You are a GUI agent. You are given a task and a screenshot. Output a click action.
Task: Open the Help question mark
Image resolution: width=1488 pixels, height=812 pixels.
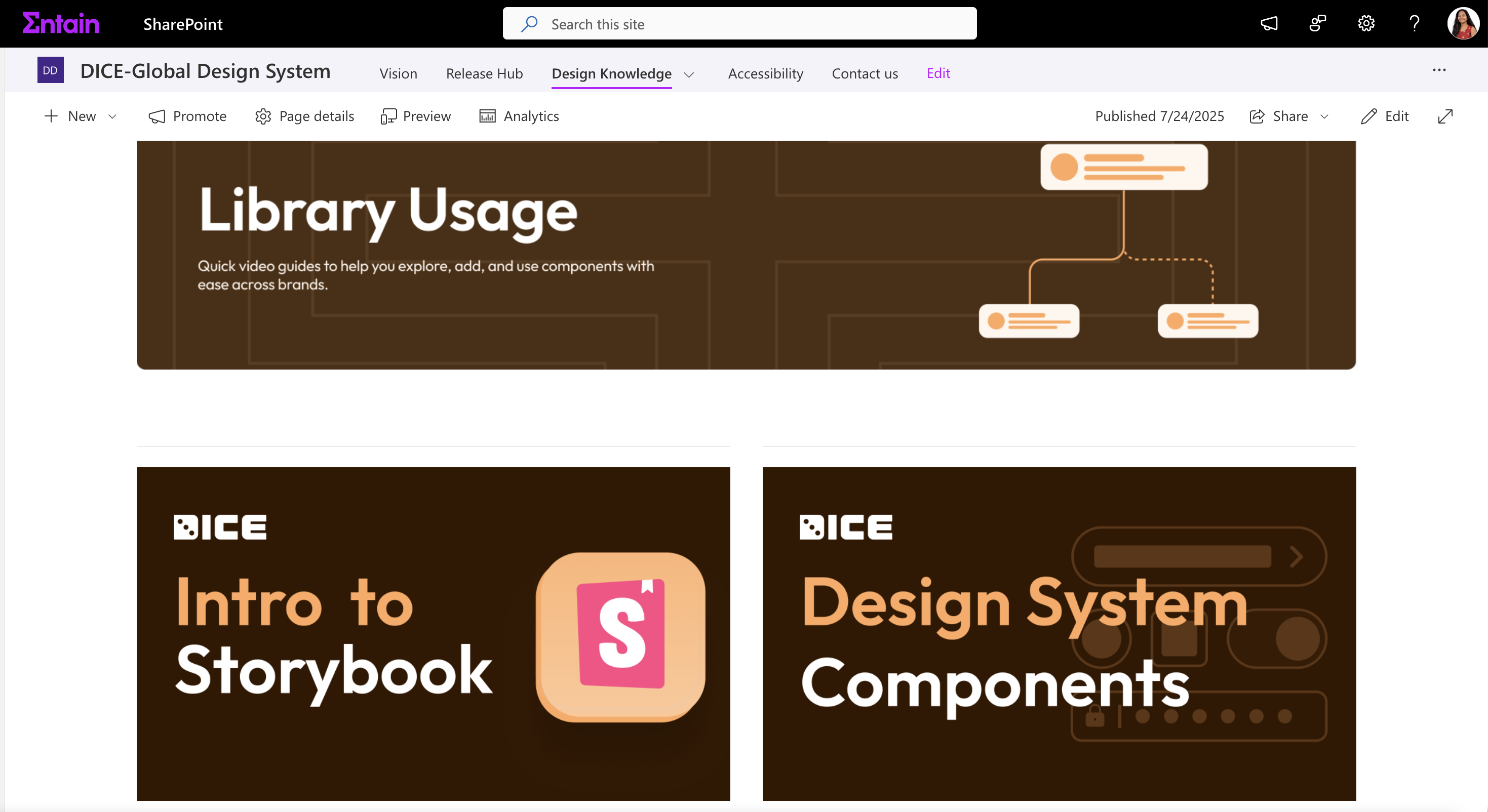pyautogui.click(x=1414, y=24)
